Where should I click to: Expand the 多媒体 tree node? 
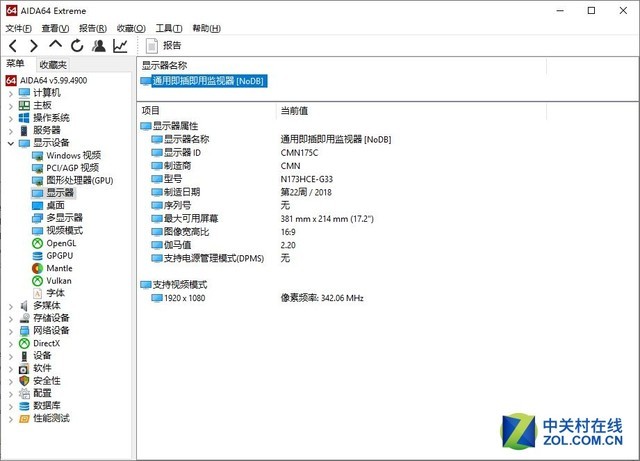click(x=11, y=306)
